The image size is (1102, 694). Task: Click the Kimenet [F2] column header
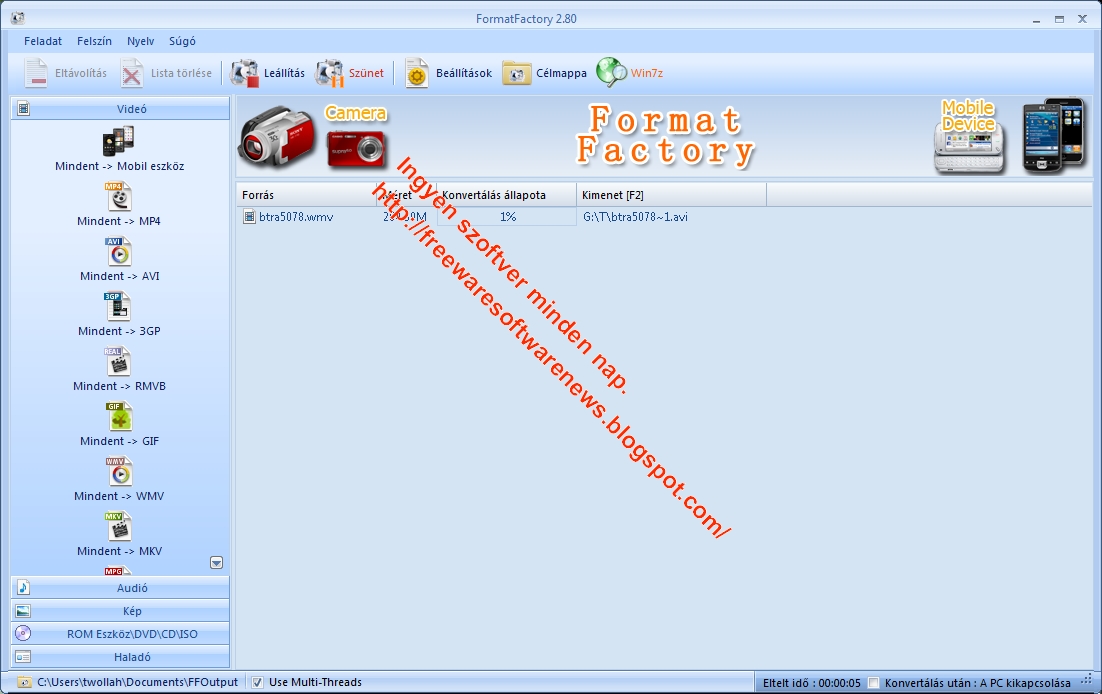click(671, 195)
